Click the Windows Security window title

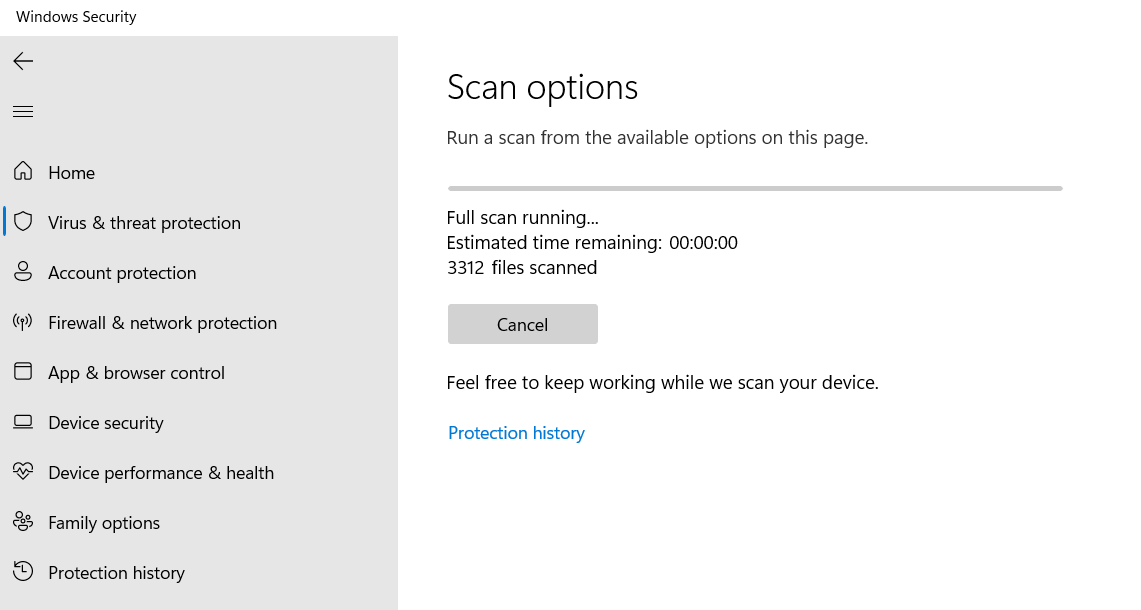[76, 17]
